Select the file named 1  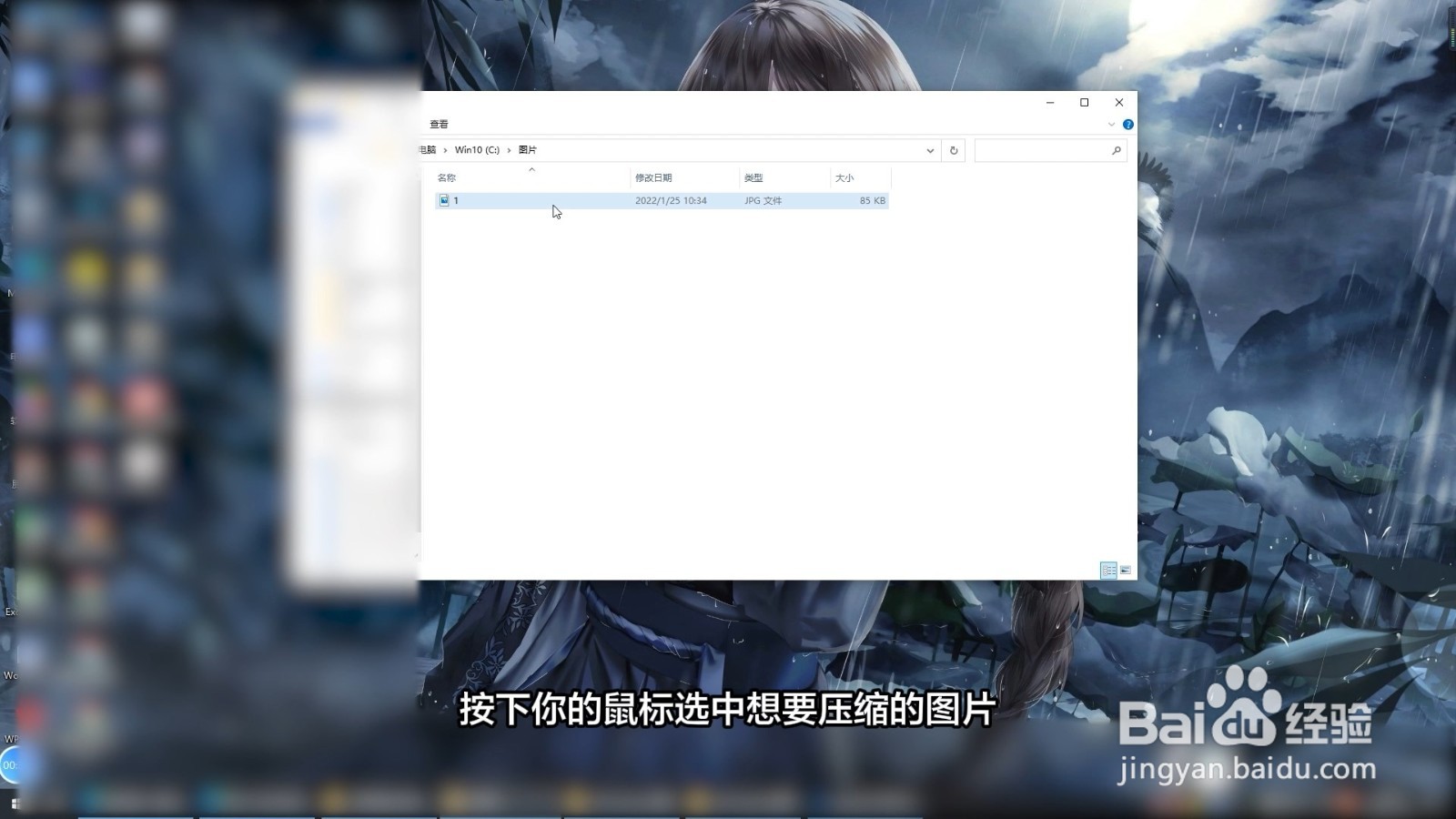pyautogui.click(x=662, y=200)
